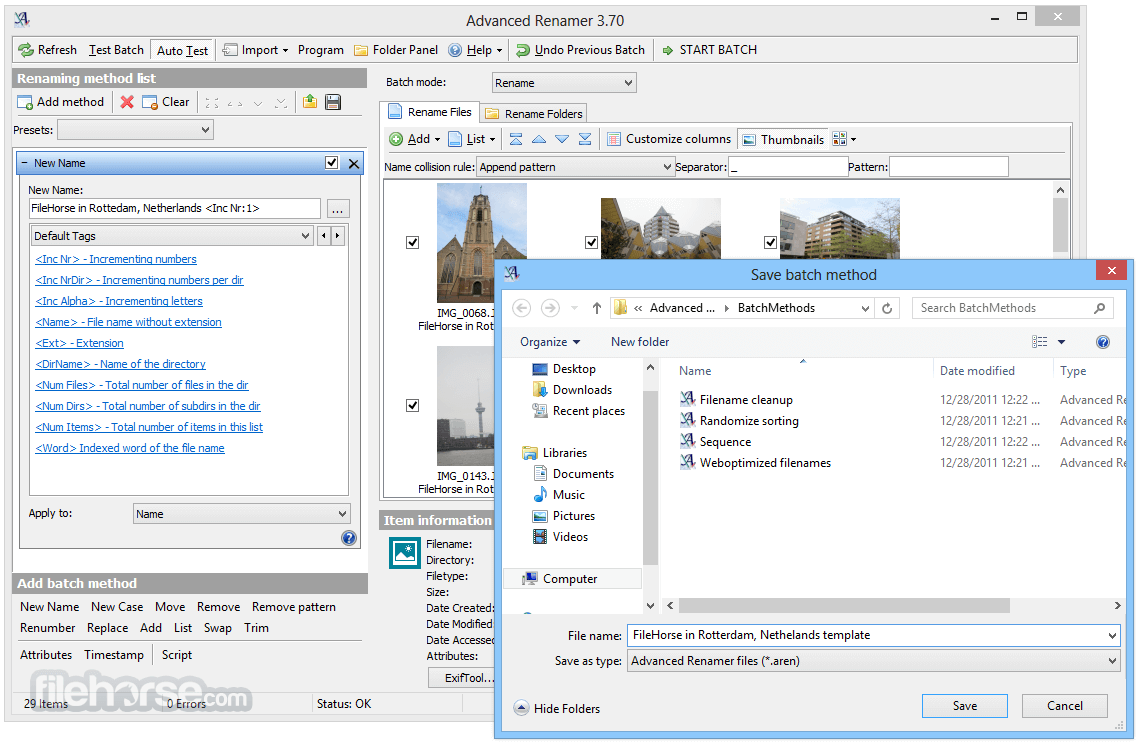Image resolution: width=1137 pixels, height=742 pixels.
Task: Go up one folder level in dialog
Action: 596,308
